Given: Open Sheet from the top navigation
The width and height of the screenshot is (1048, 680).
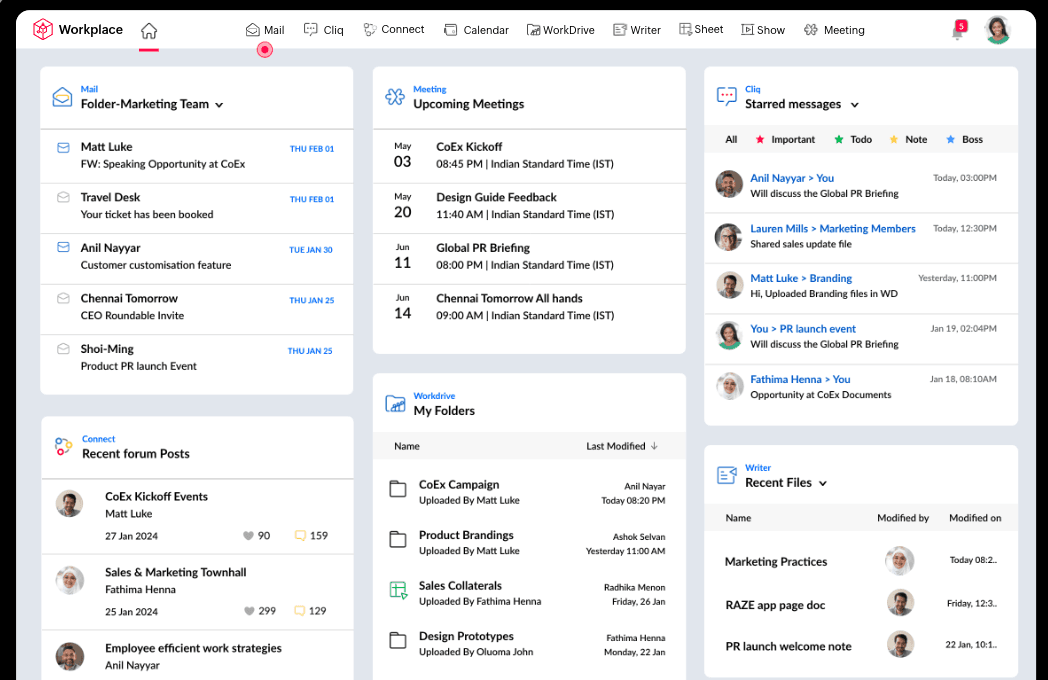Looking at the screenshot, I should [x=701, y=29].
